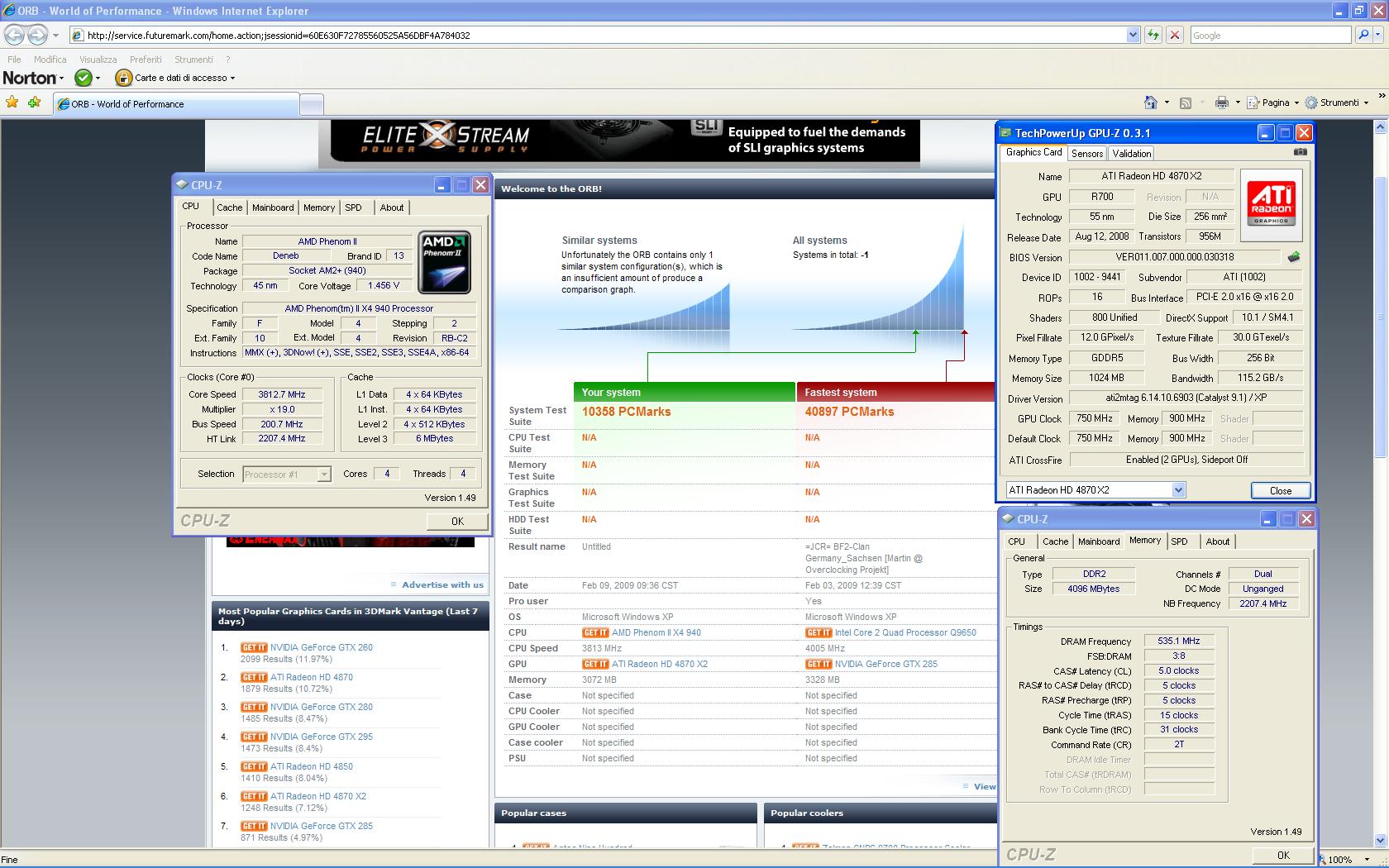The height and width of the screenshot is (868, 1389).
Task: Open SPD tab in the lower CPU-Z window
Action: [1180, 541]
